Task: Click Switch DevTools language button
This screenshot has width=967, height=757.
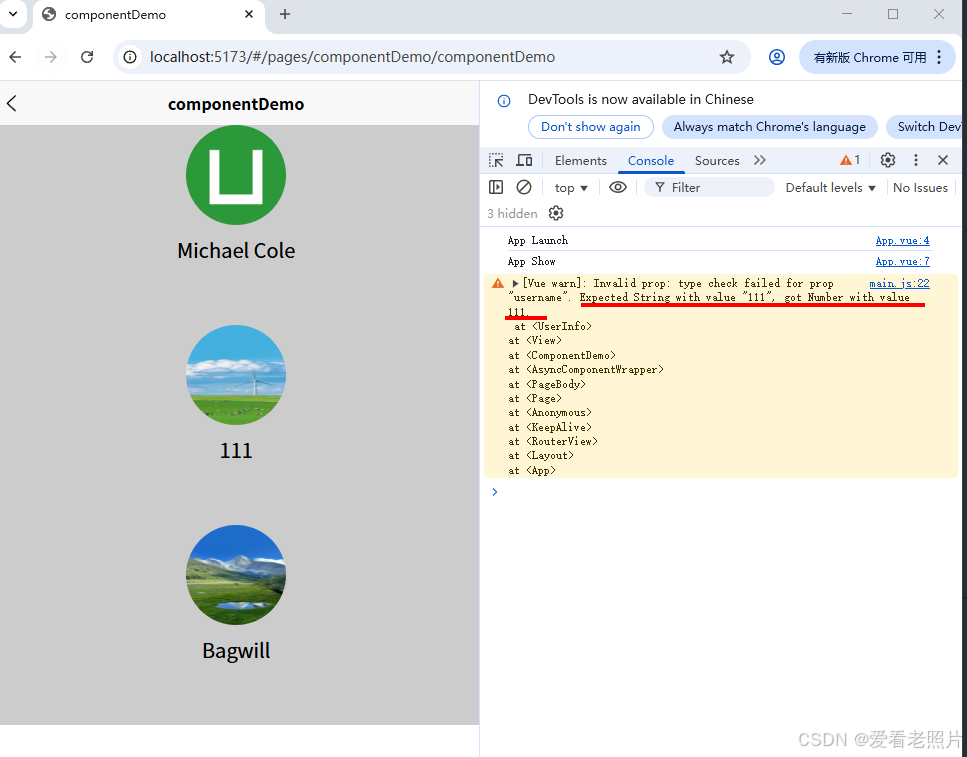Action: tap(926, 126)
